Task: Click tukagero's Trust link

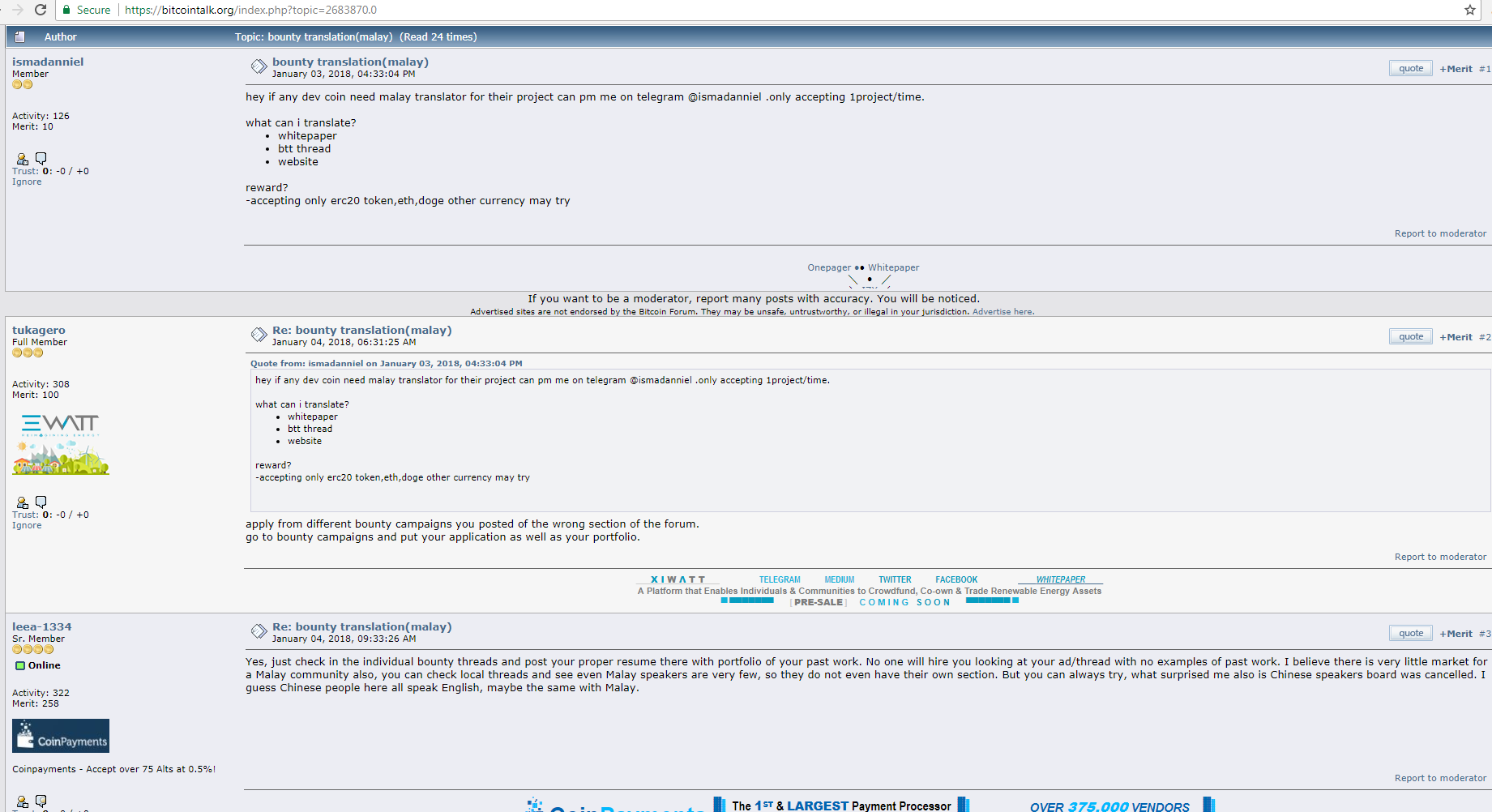Action: (25, 515)
